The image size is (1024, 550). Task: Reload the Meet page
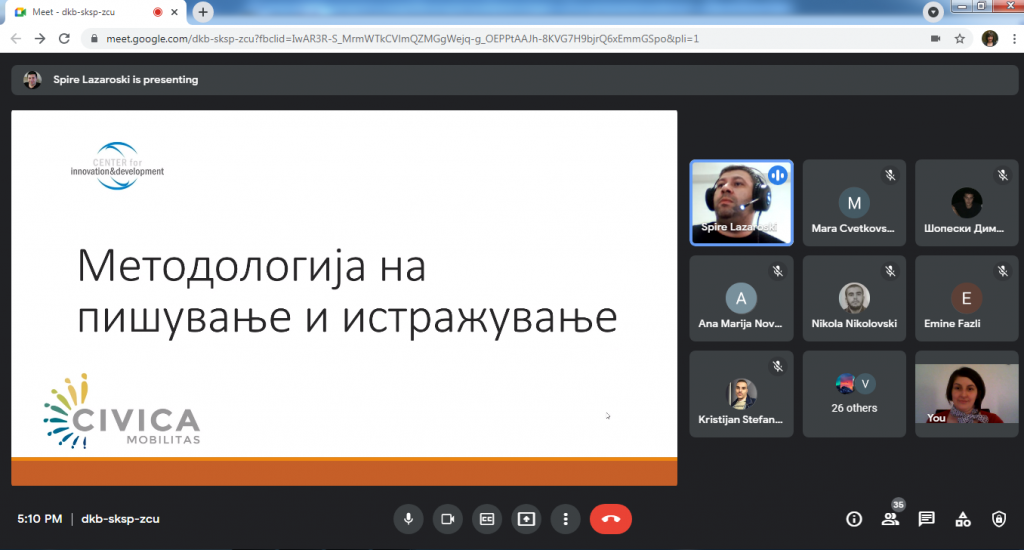coord(64,39)
